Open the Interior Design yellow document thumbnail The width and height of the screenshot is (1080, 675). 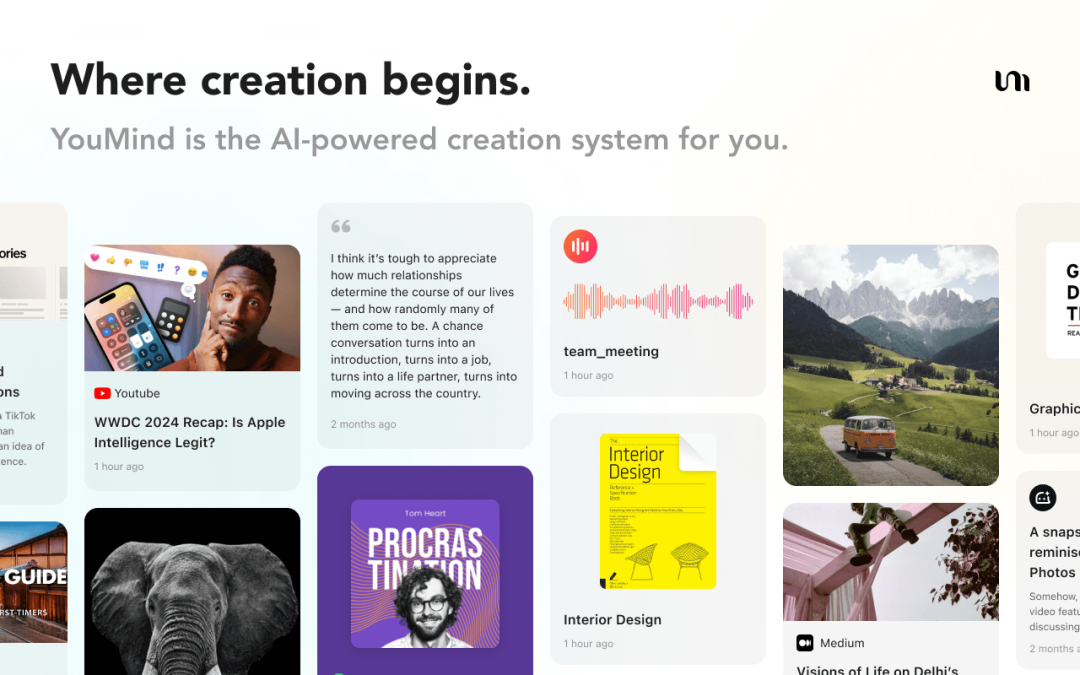(658, 511)
